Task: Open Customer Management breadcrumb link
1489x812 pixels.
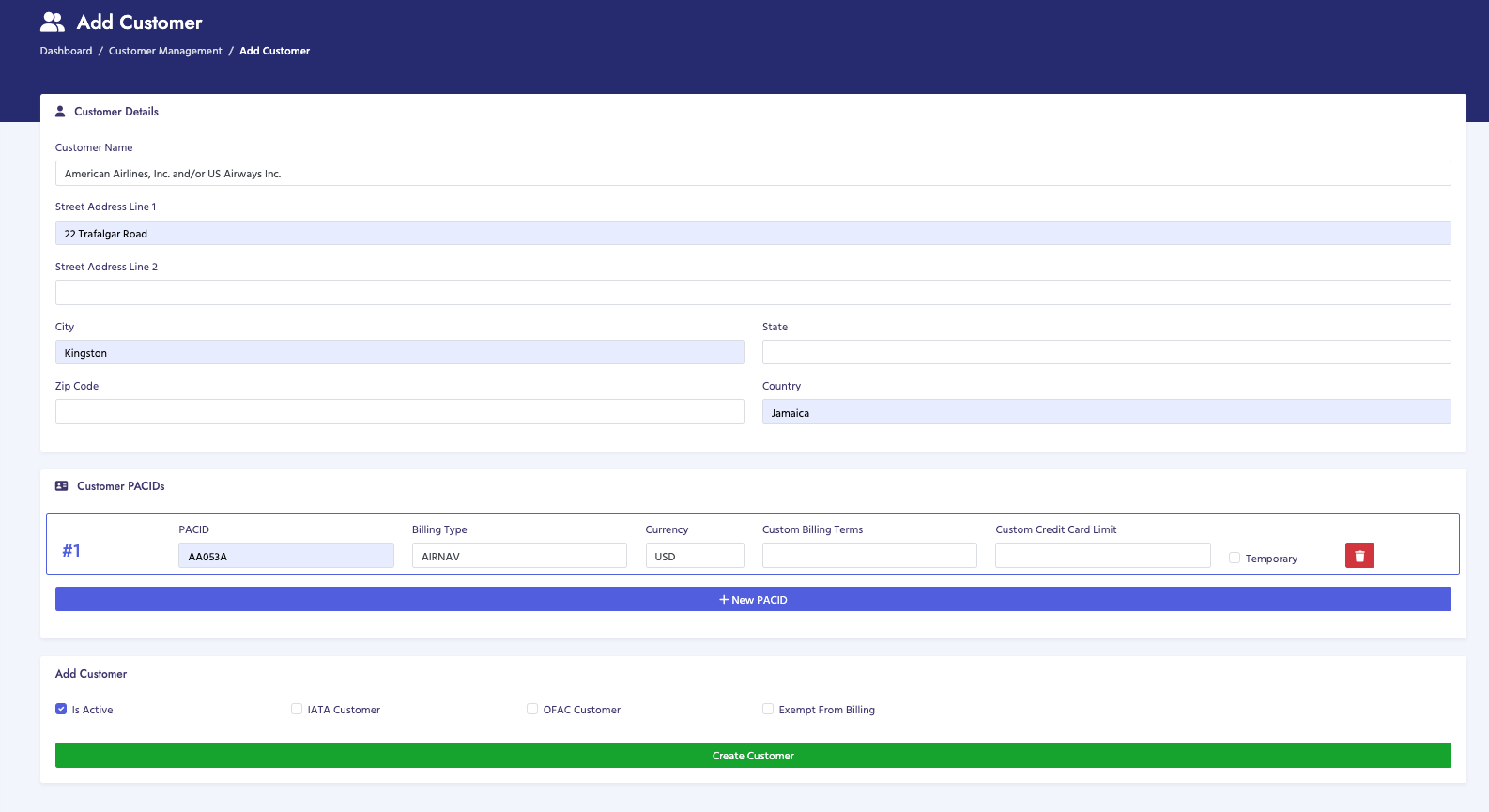Action: (x=165, y=51)
